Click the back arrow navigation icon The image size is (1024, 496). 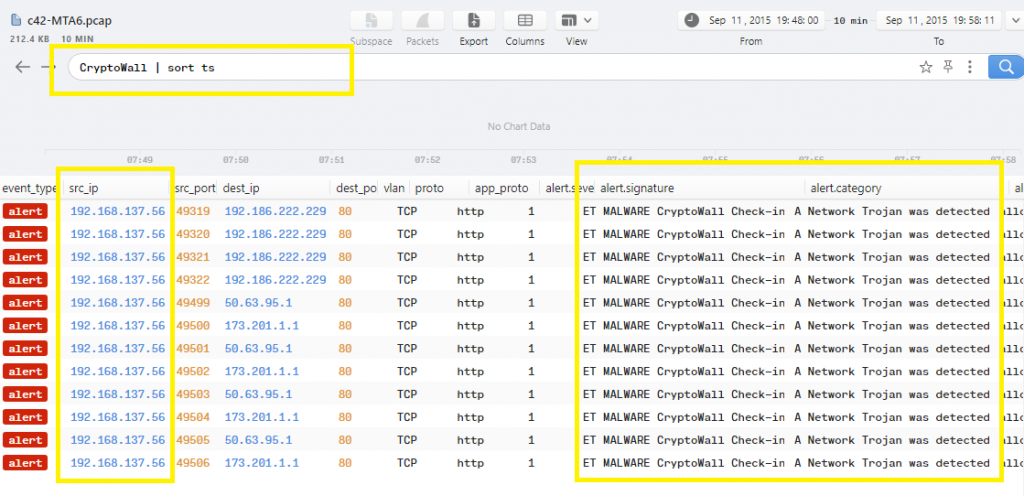[x=23, y=67]
